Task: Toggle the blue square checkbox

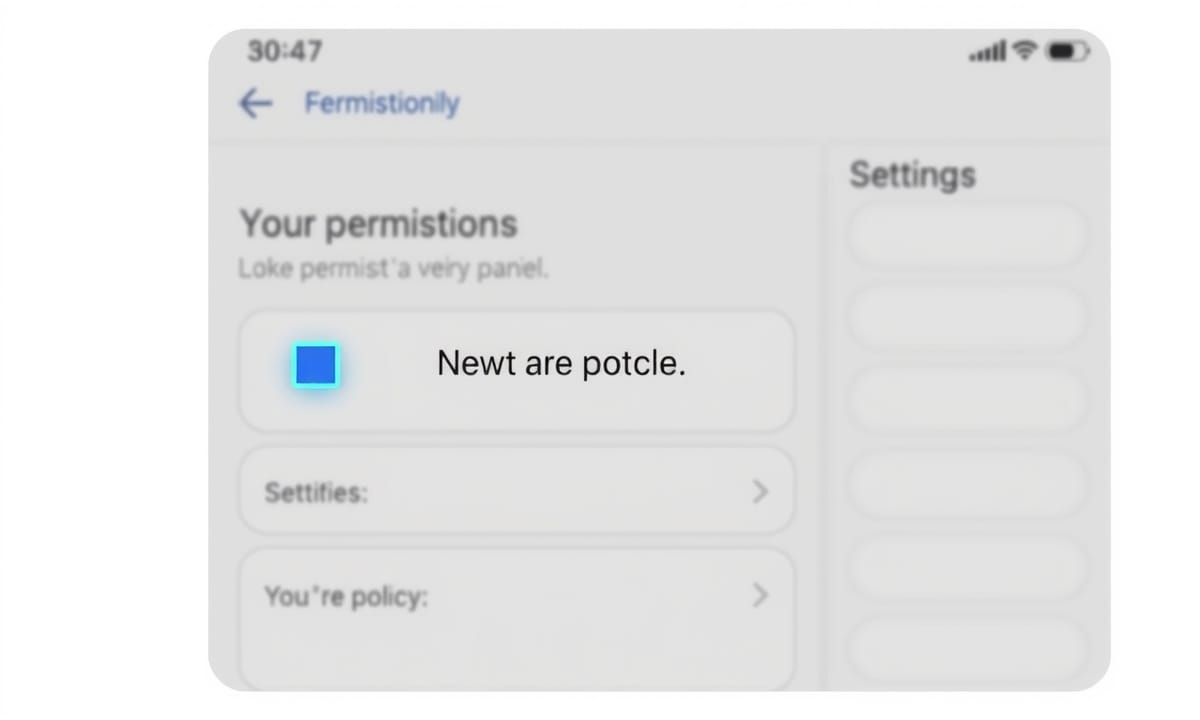Action: coord(316,366)
